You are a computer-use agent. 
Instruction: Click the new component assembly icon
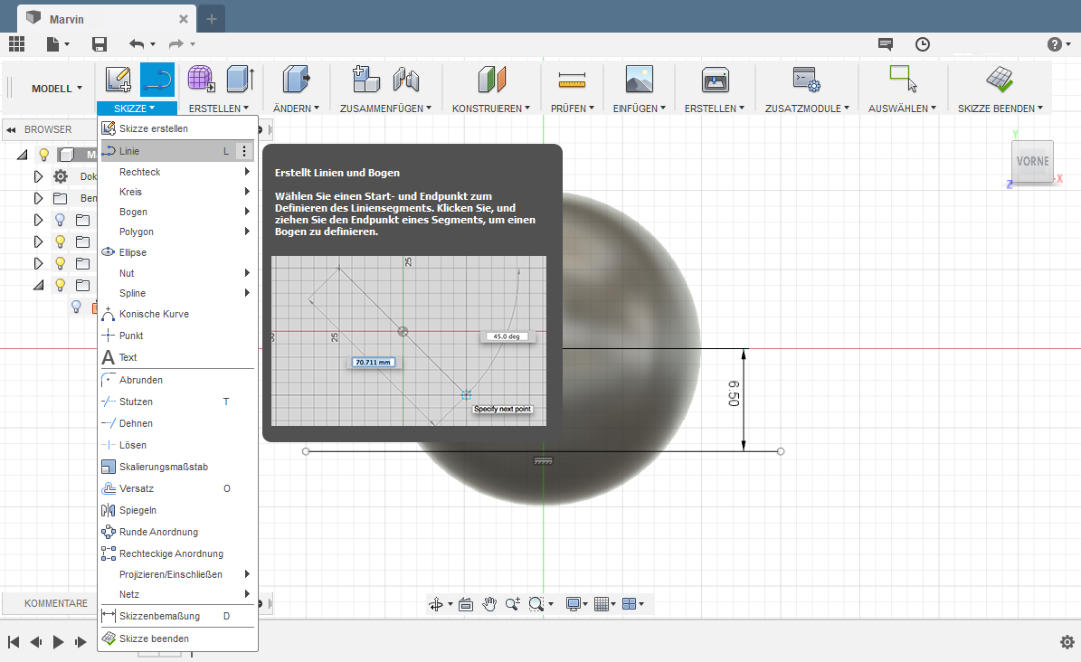(365, 79)
